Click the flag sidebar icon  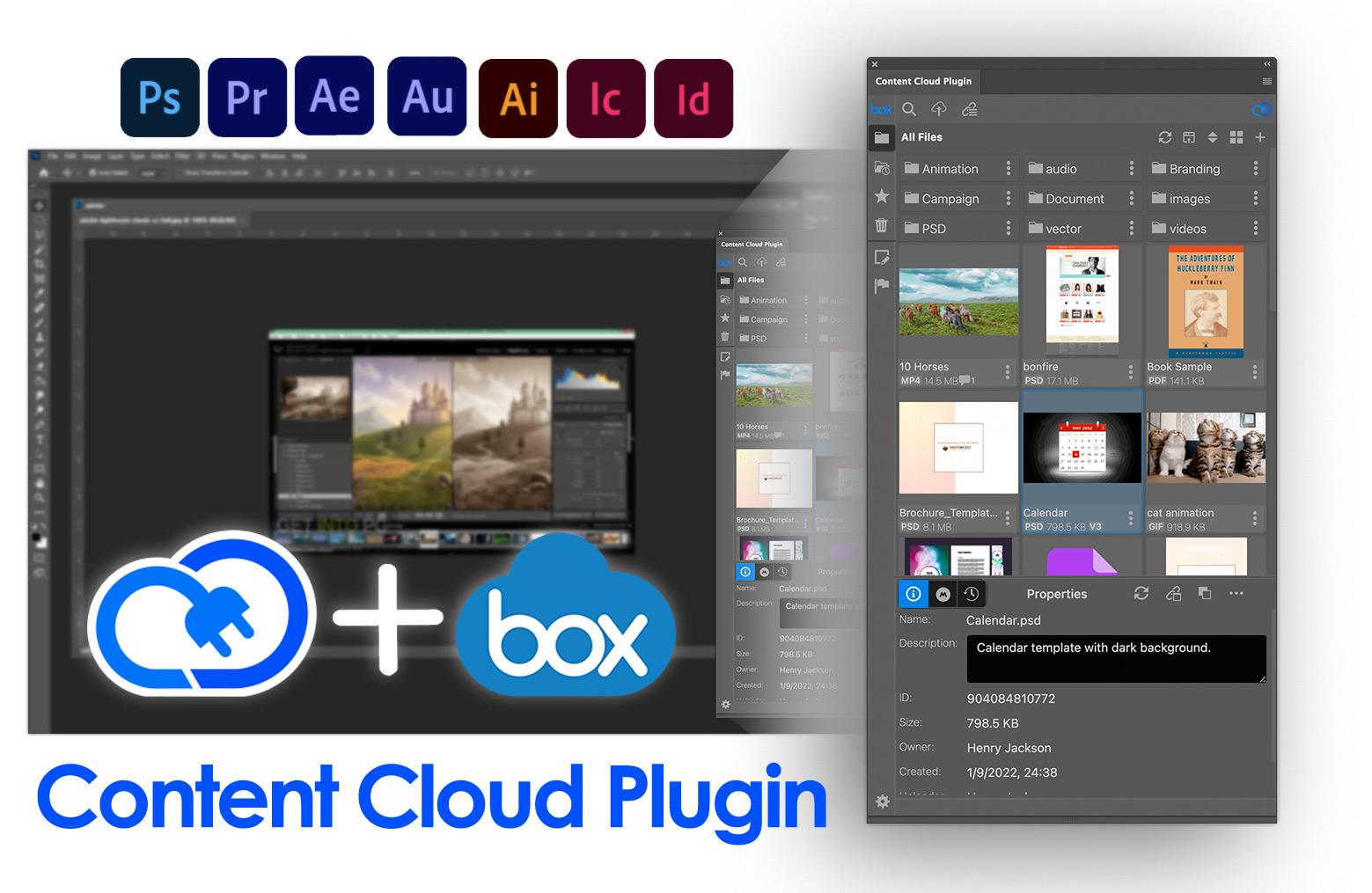point(882,286)
